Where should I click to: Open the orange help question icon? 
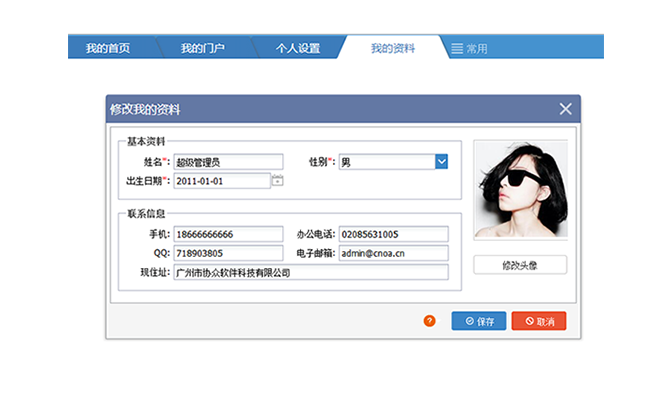[x=430, y=321]
